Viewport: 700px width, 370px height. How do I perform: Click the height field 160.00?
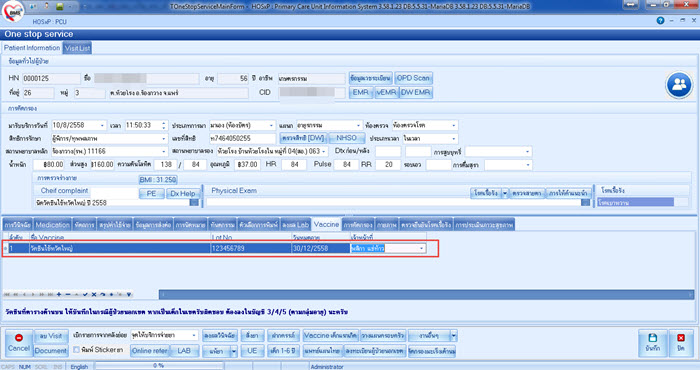point(102,165)
